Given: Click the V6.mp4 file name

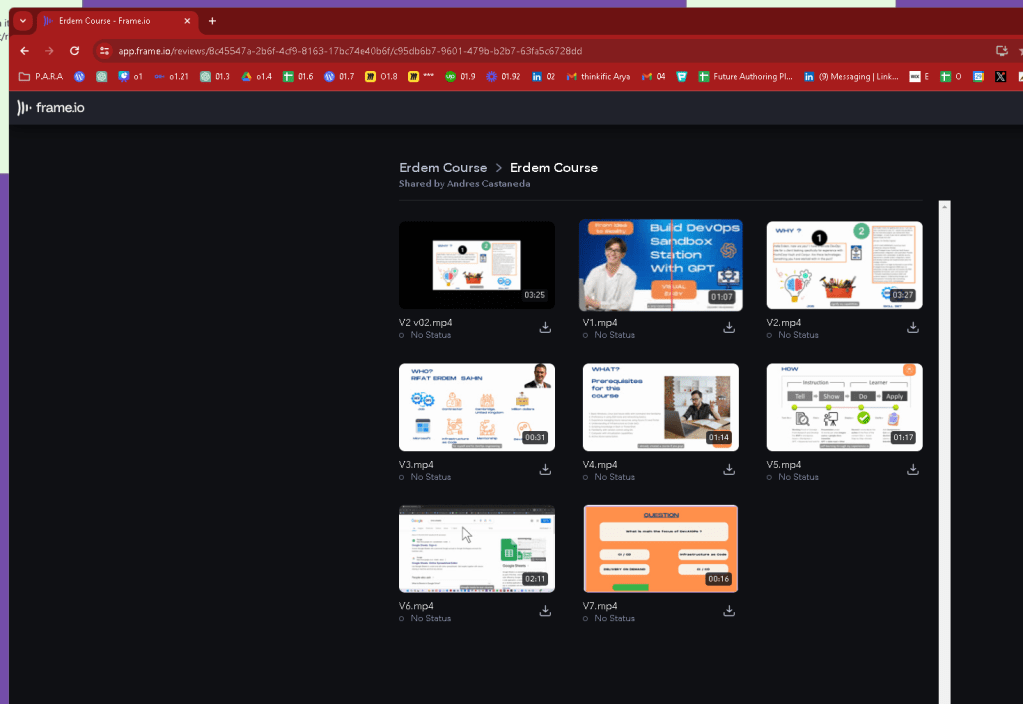Looking at the screenshot, I should (x=416, y=606).
